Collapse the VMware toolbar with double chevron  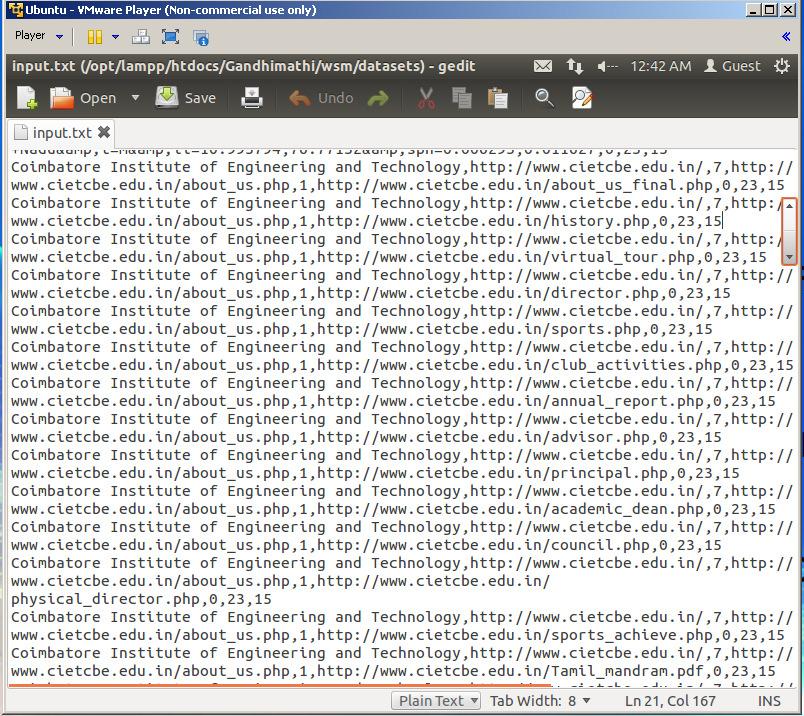point(786,36)
